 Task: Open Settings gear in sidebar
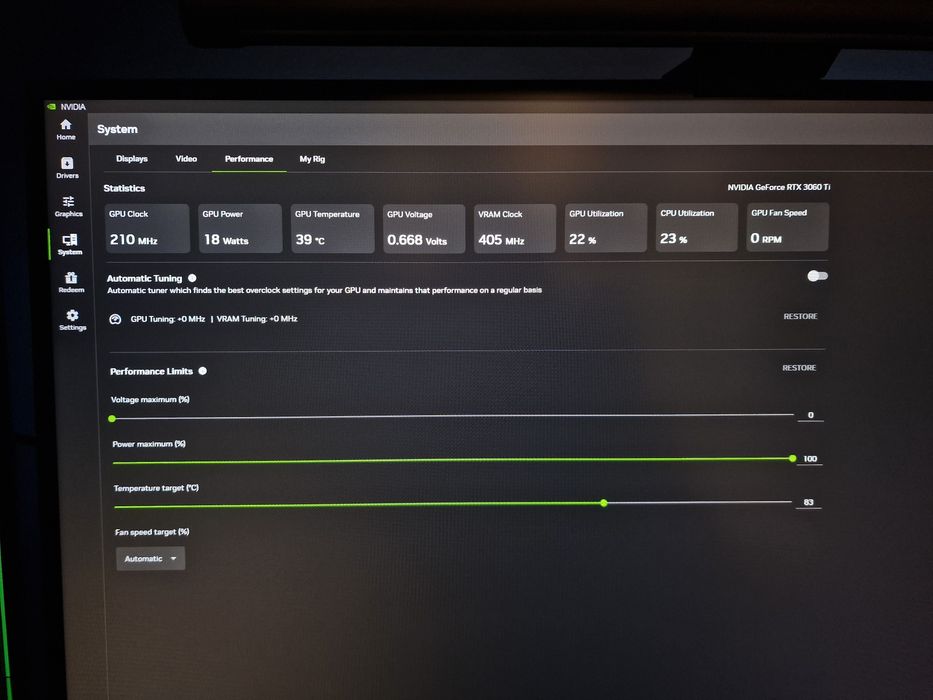73,320
